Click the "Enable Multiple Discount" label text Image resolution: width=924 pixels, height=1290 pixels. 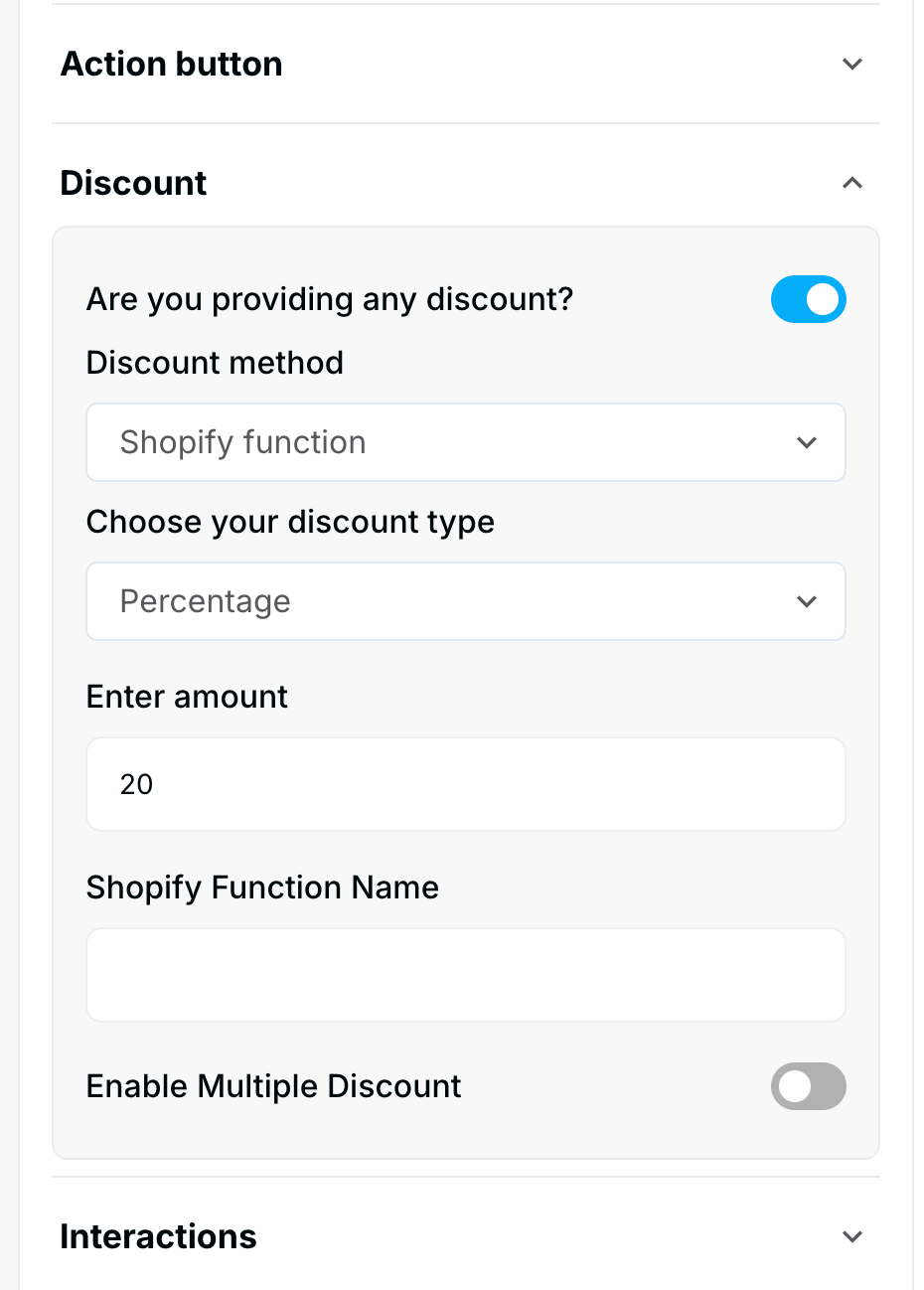pyautogui.click(x=274, y=1086)
